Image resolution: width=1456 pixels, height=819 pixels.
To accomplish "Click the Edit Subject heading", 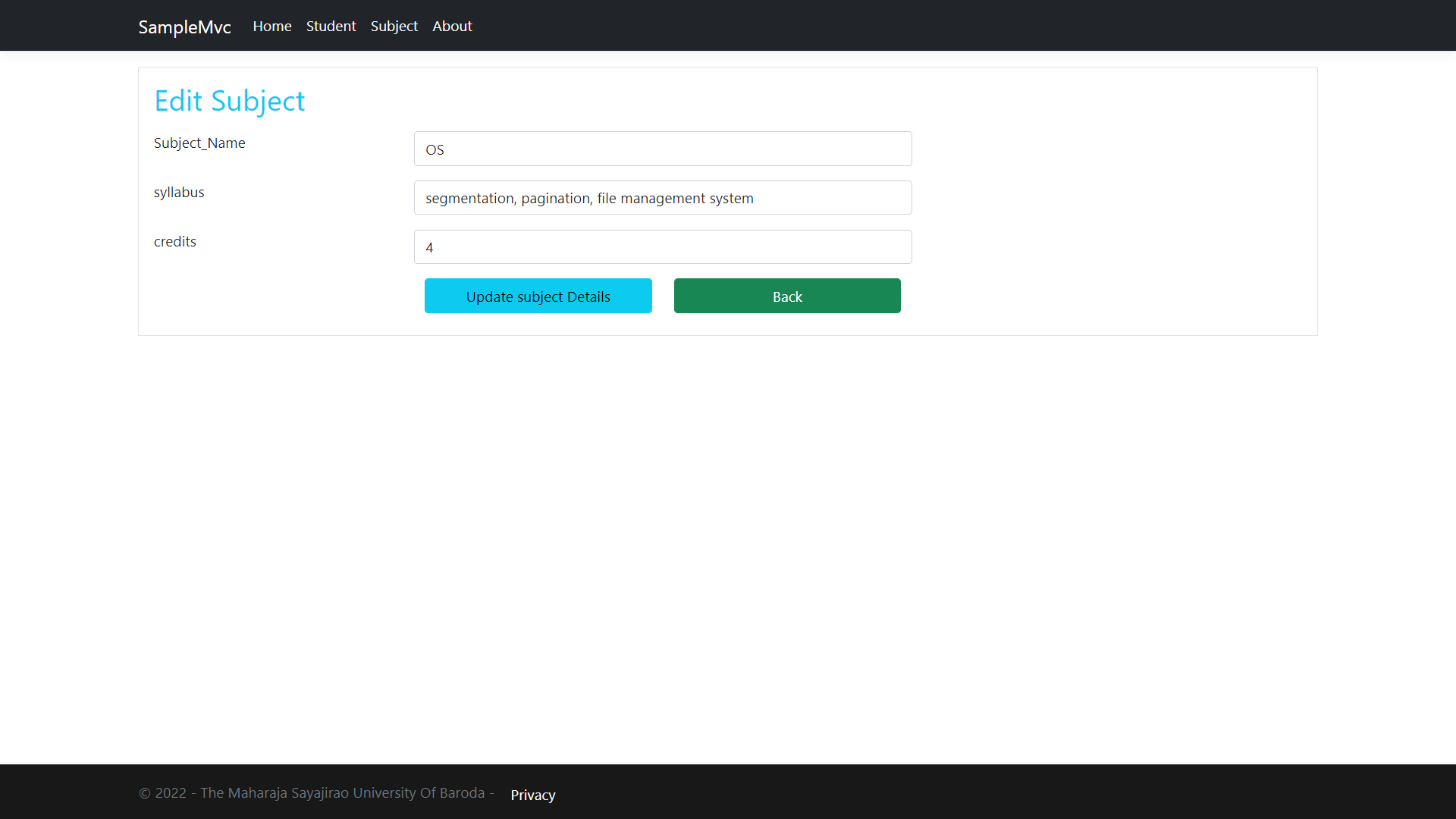I will pyautogui.click(x=229, y=101).
